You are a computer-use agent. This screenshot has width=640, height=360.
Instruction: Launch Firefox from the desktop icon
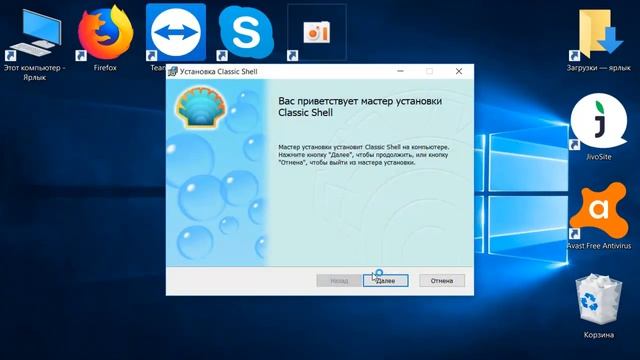tap(105, 33)
